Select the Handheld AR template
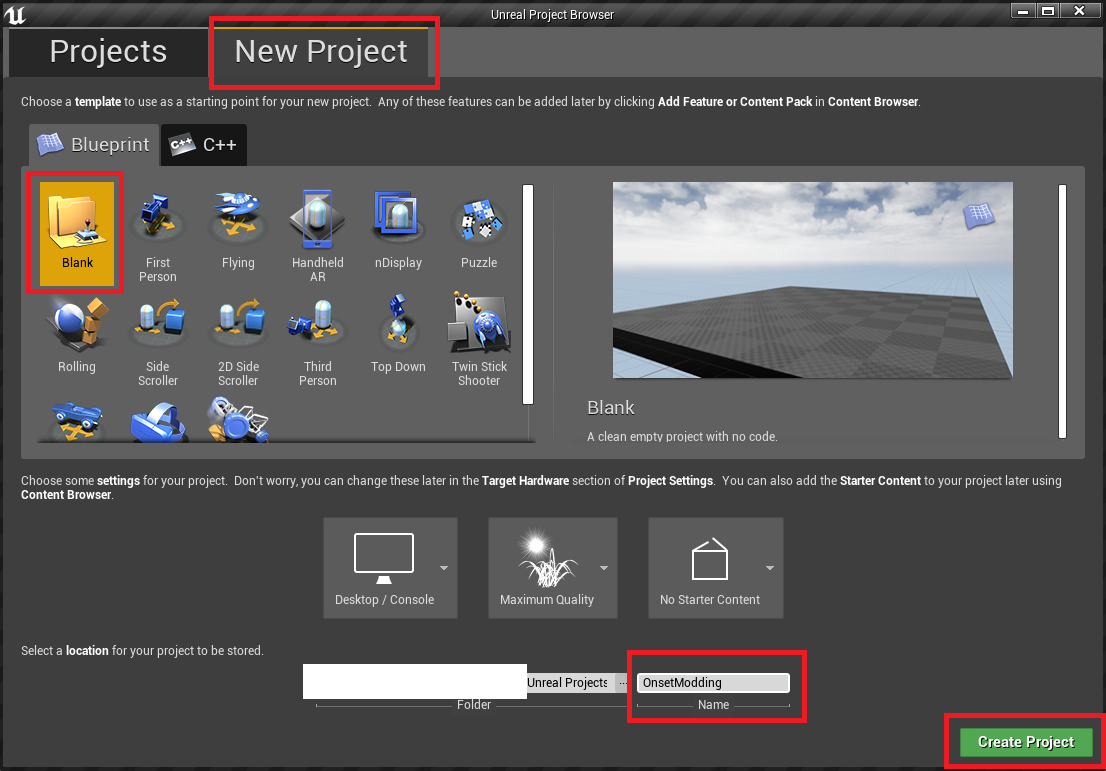The image size is (1106, 771). click(x=317, y=236)
